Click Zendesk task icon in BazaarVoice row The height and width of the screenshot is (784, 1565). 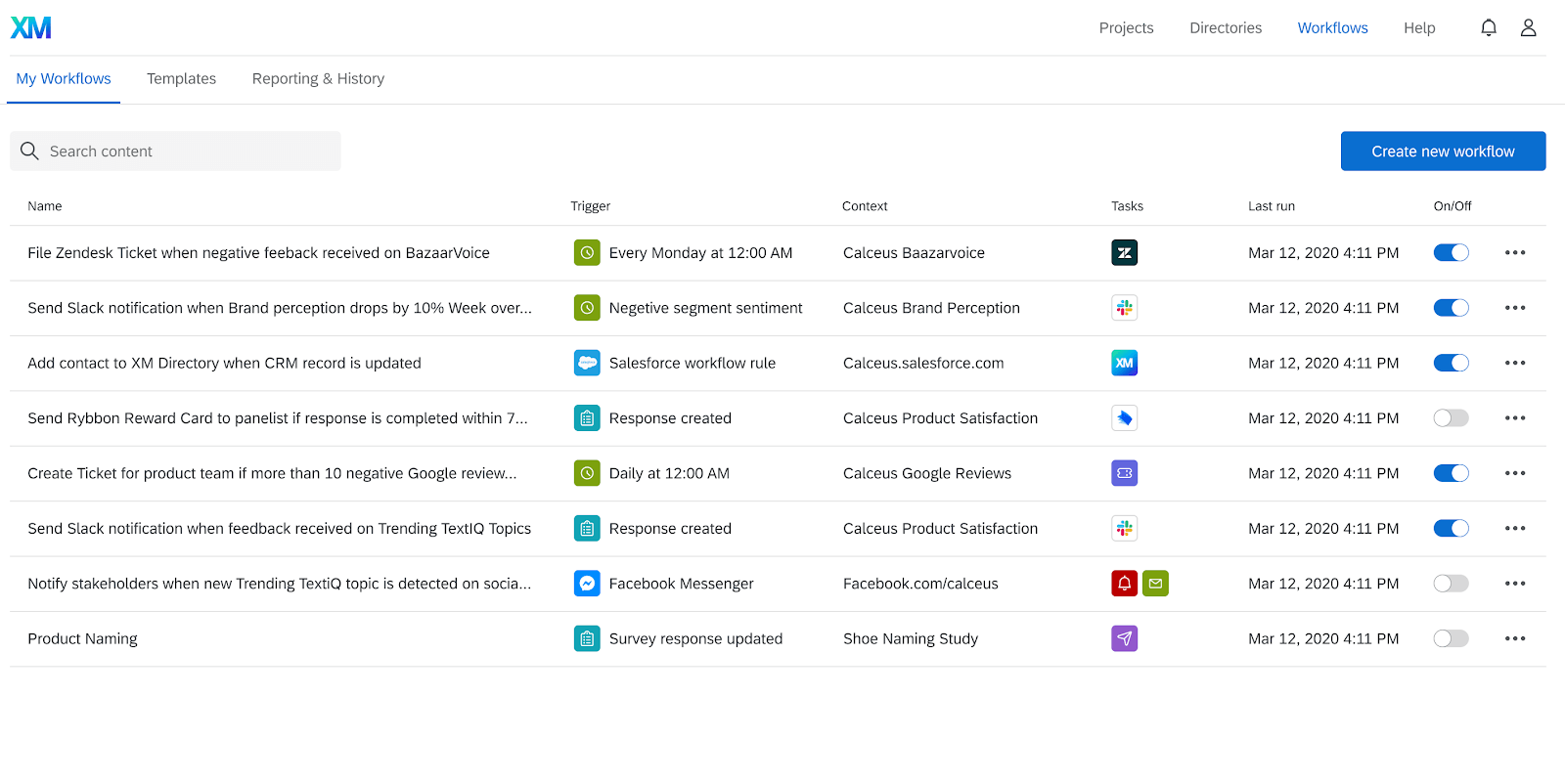point(1125,253)
